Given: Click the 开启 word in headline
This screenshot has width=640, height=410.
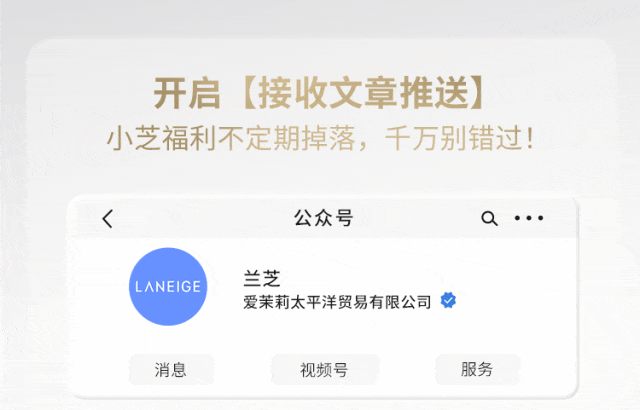Looking at the screenshot, I should pyautogui.click(x=187, y=93).
